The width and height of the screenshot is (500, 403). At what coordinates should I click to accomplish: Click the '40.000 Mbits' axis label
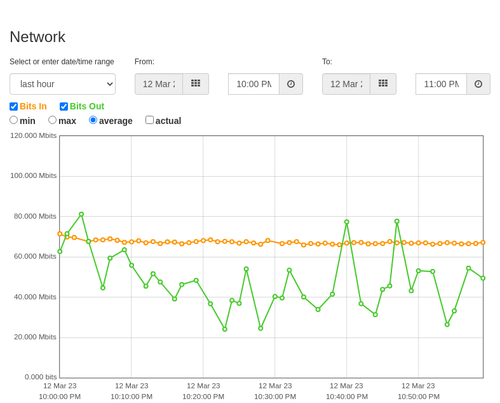tap(35, 297)
